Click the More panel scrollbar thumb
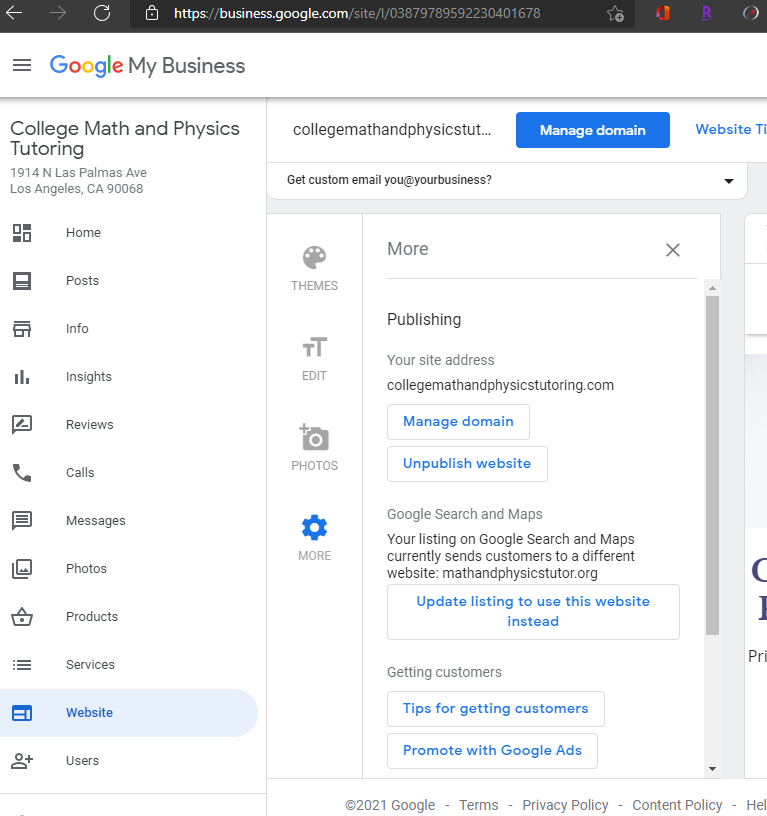767x816 pixels. point(712,465)
